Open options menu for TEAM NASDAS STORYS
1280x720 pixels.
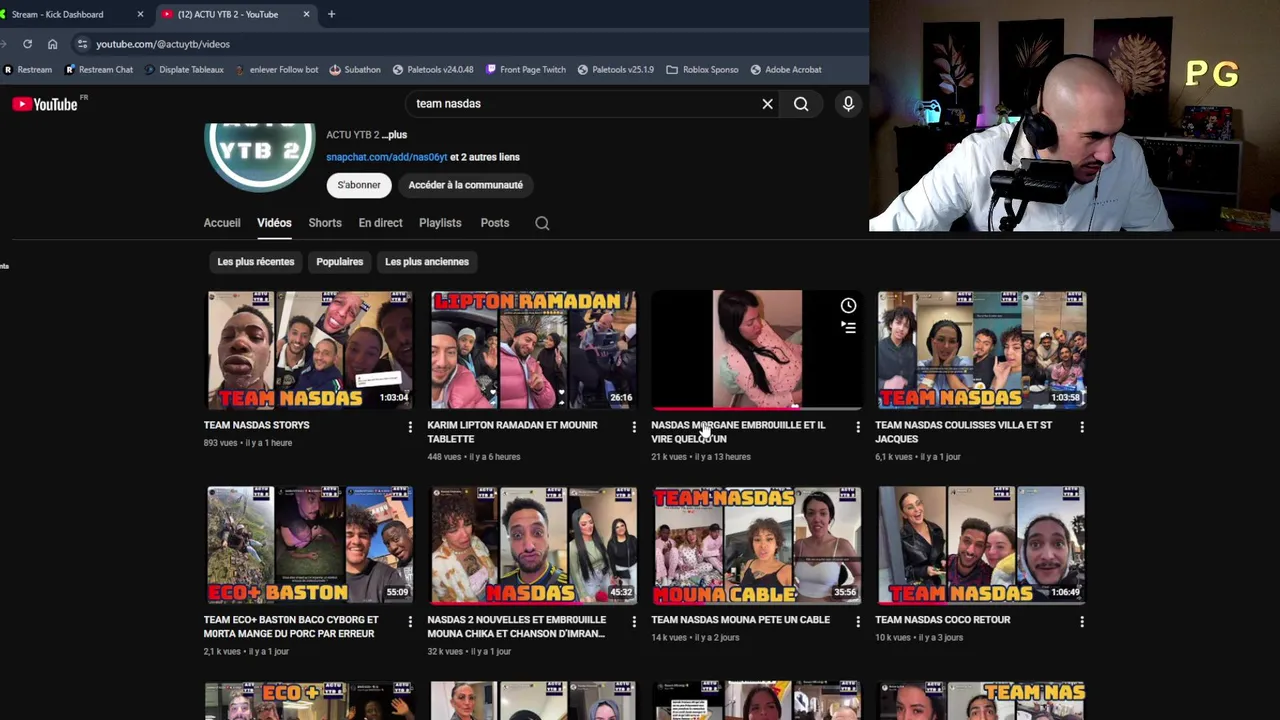pyautogui.click(x=409, y=427)
